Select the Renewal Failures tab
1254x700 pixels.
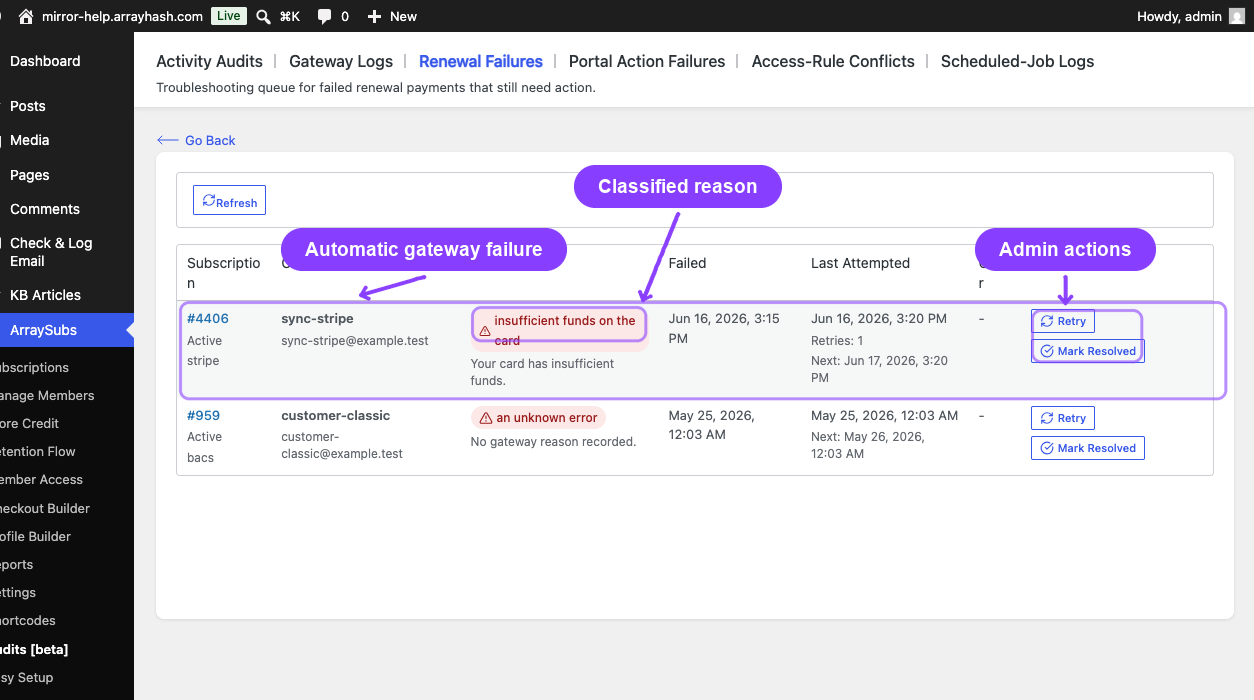[481, 61]
